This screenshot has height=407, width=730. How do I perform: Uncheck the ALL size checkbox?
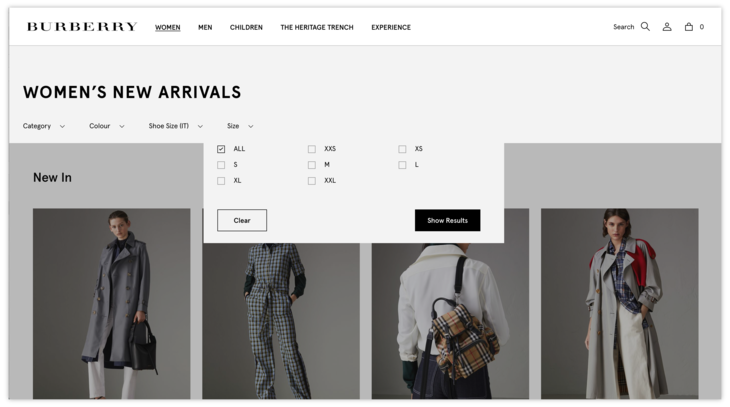point(221,149)
